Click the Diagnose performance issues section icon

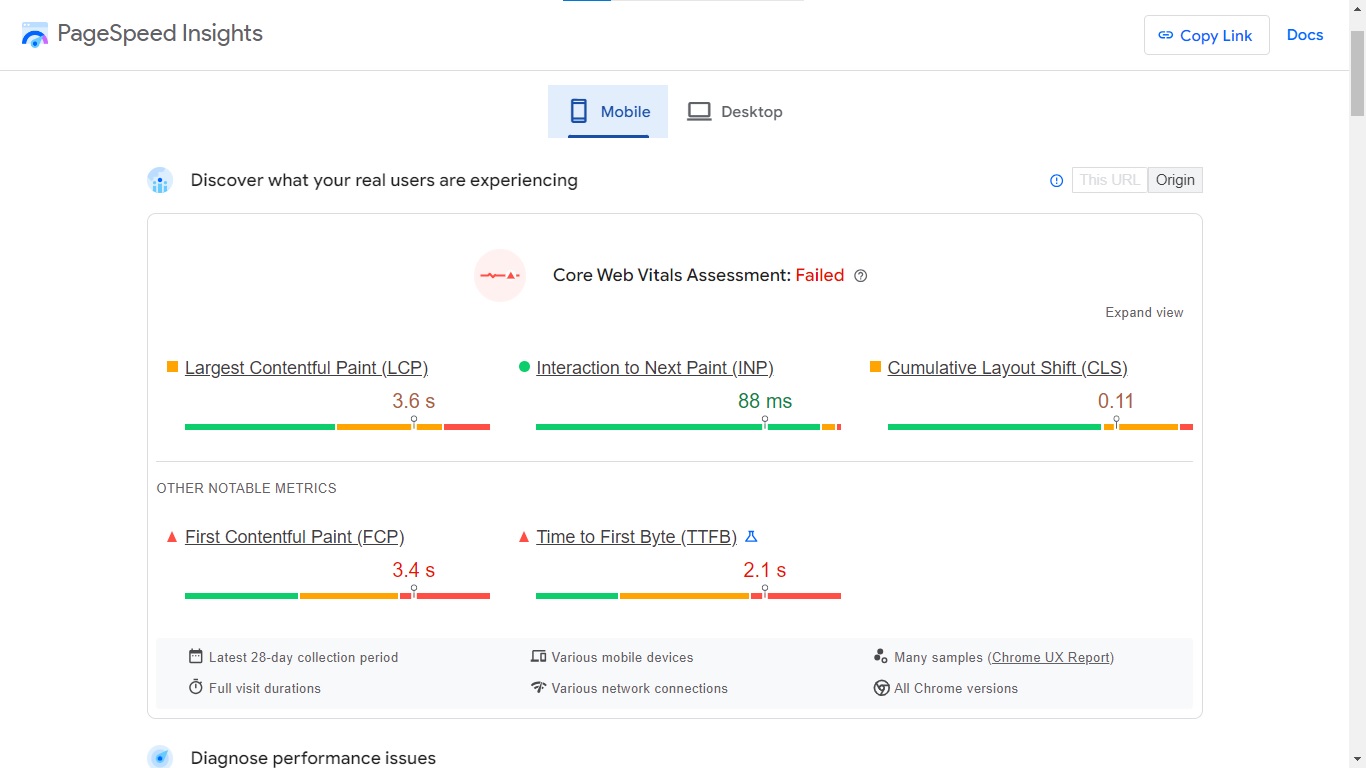[x=160, y=757]
